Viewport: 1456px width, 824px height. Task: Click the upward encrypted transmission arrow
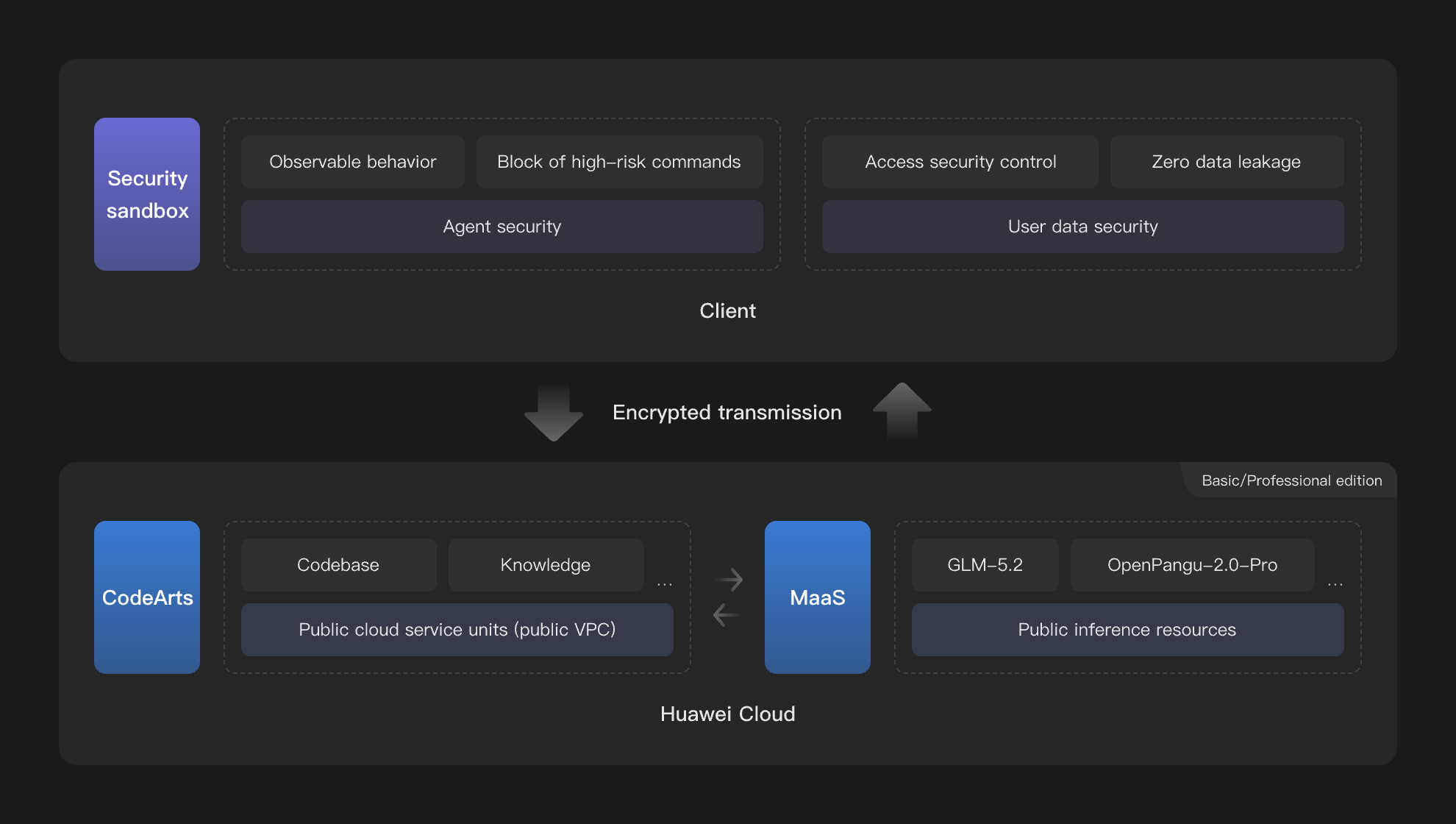pyautogui.click(x=902, y=411)
